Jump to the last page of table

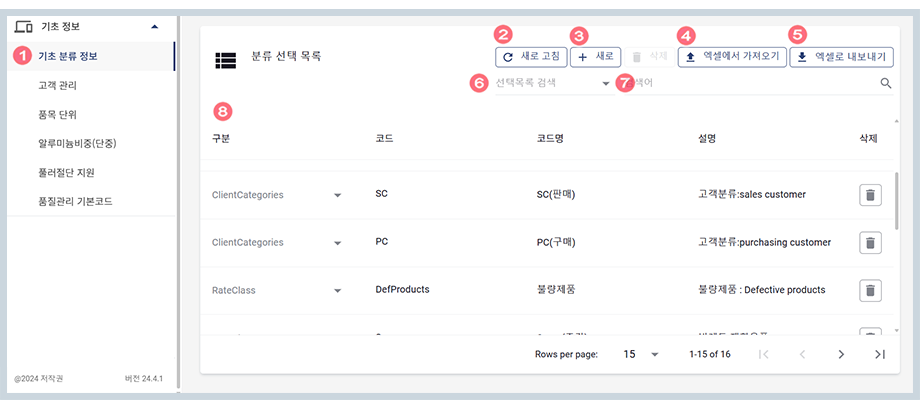click(879, 354)
